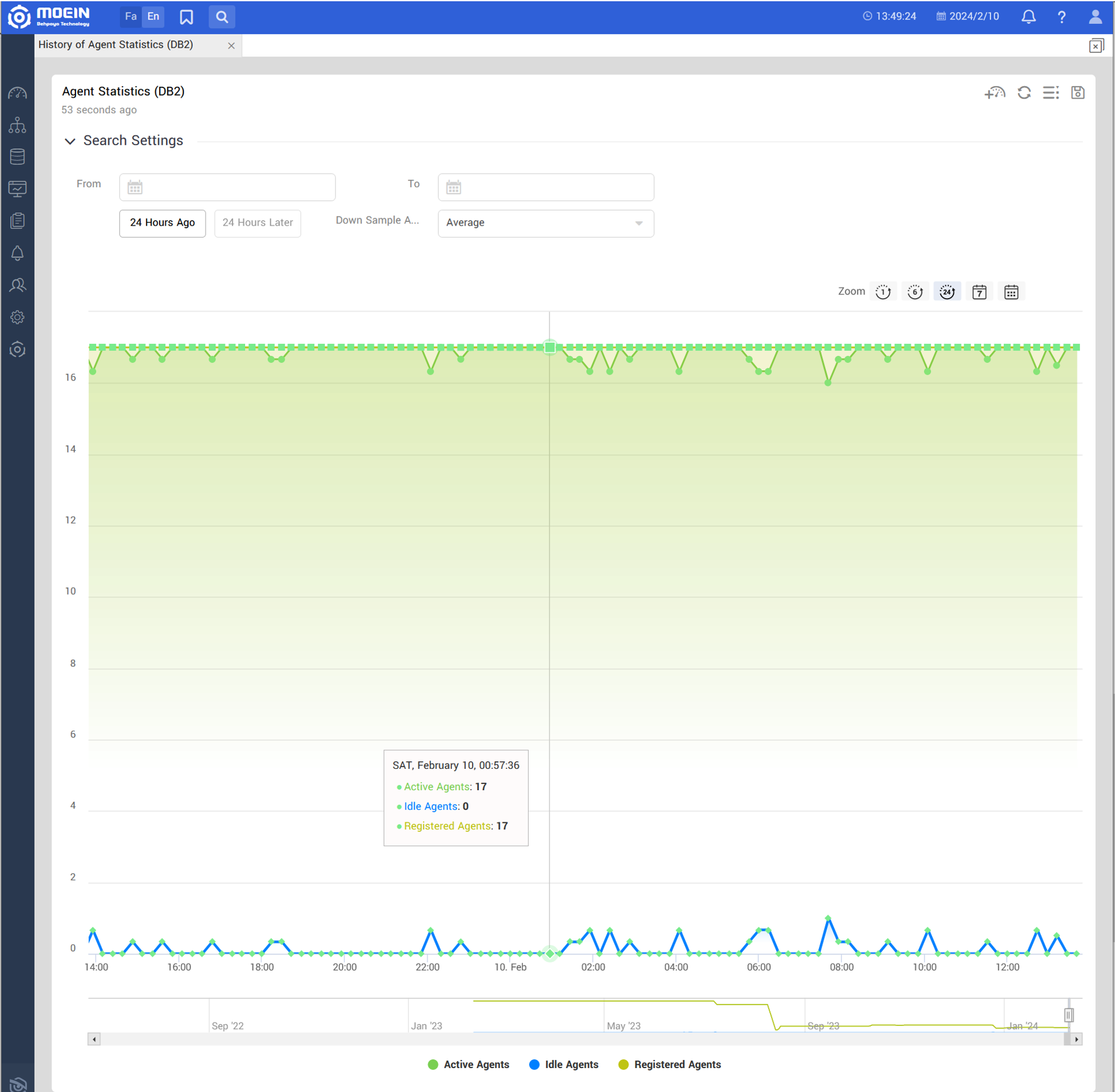Collapse the Search Settings section

70,141
